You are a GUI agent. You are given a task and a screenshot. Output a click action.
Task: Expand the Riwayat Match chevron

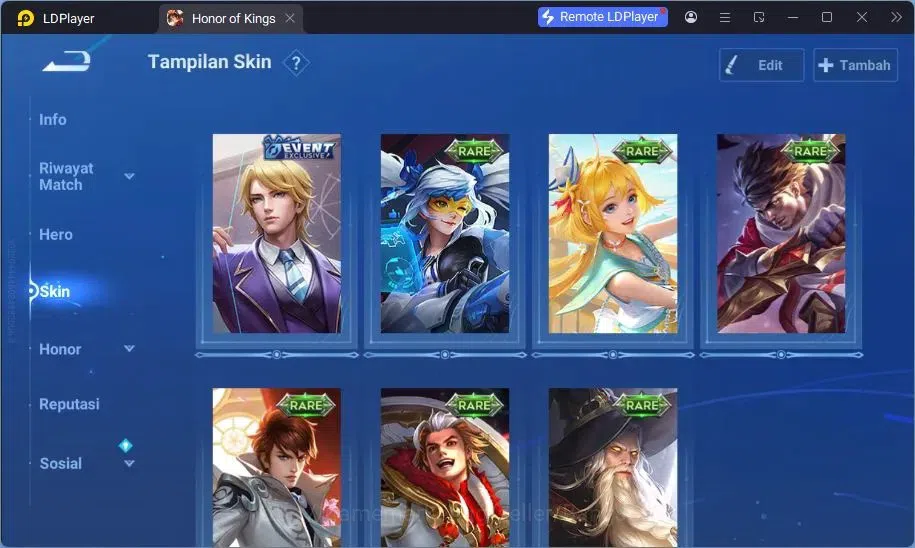pos(130,176)
